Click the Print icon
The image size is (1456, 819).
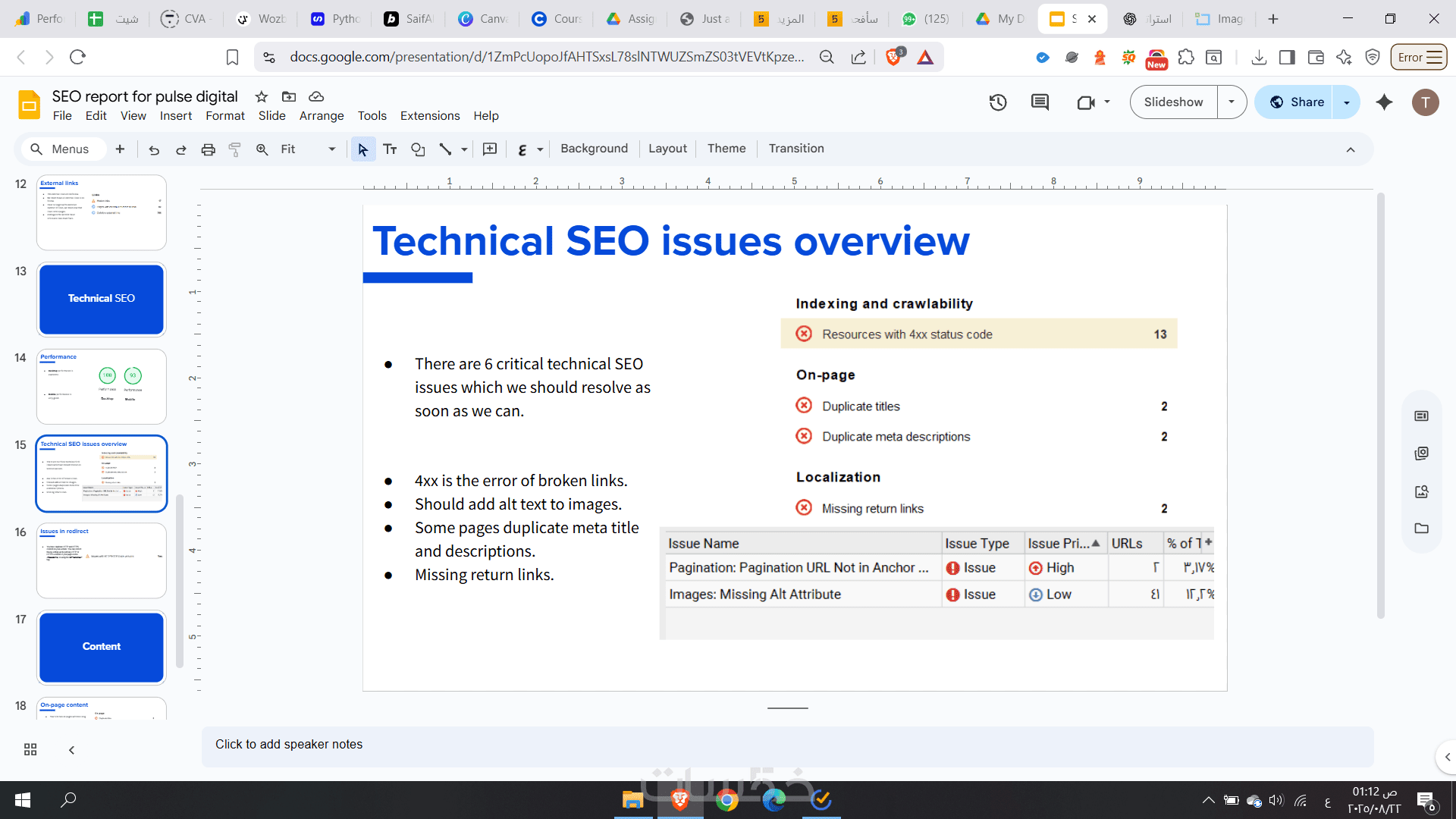208,149
